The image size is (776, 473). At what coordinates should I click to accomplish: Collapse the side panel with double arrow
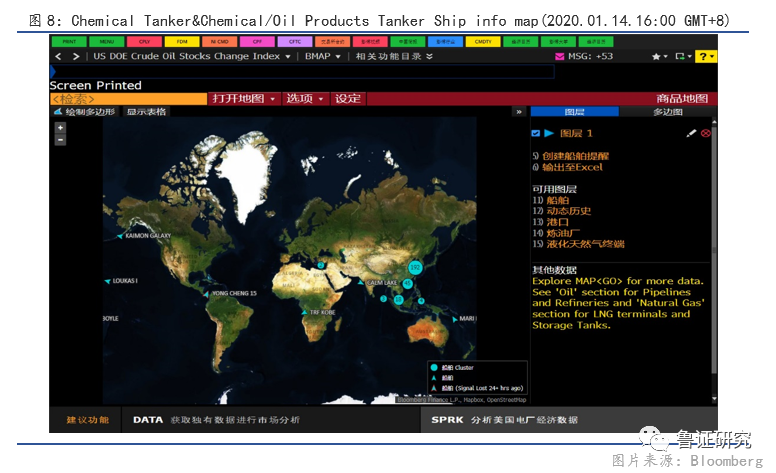click(x=519, y=112)
